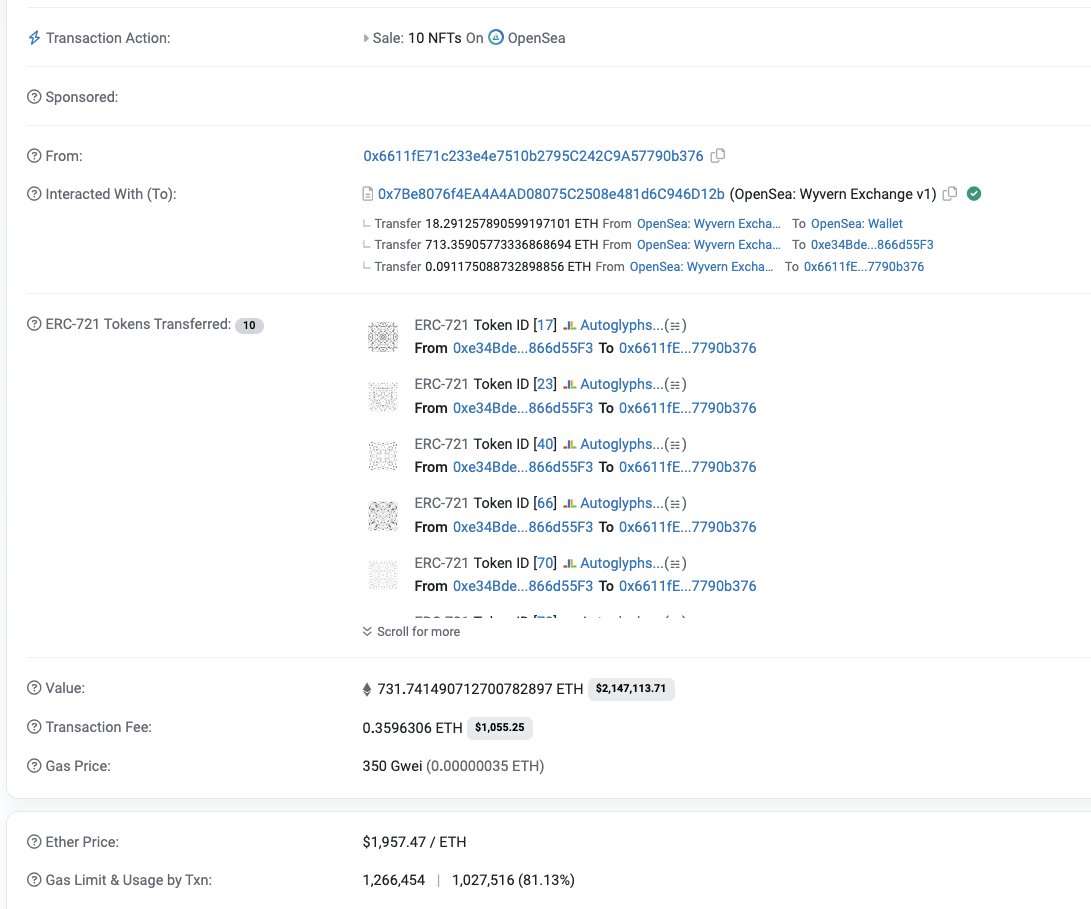Open OpenSea: Wyvern Excha... in 18.29 ETH transfer
Viewport: 1091px width, 909px height.
point(708,223)
